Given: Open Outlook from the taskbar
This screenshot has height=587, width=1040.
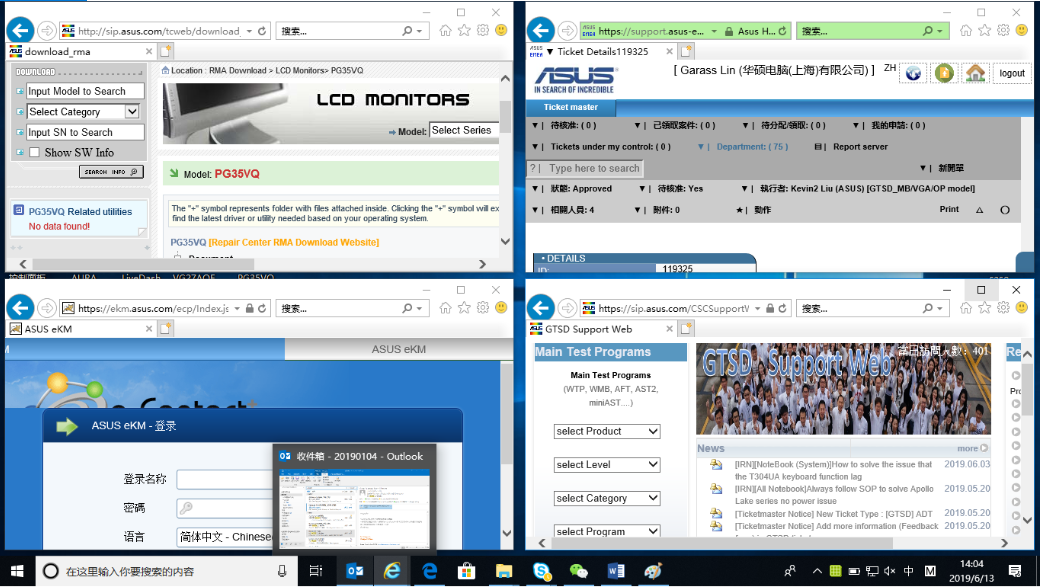Looking at the screenshot, I should tap(355, 570).
